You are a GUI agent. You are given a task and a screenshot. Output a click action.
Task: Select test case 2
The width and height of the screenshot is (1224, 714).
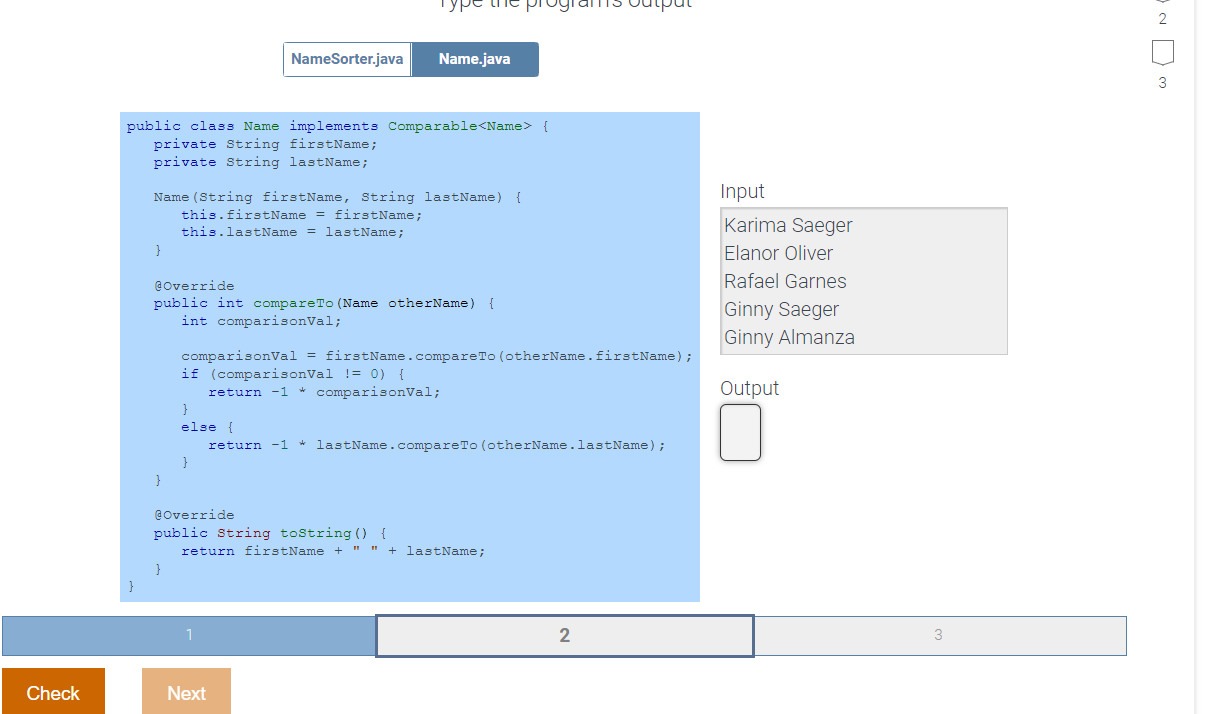[x=564, y=635]
